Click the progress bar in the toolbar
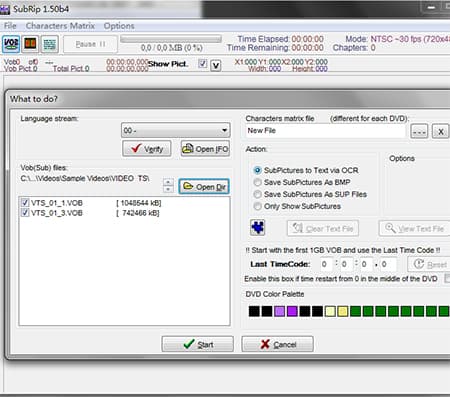 pyautogui.click(x=171, y=39)
